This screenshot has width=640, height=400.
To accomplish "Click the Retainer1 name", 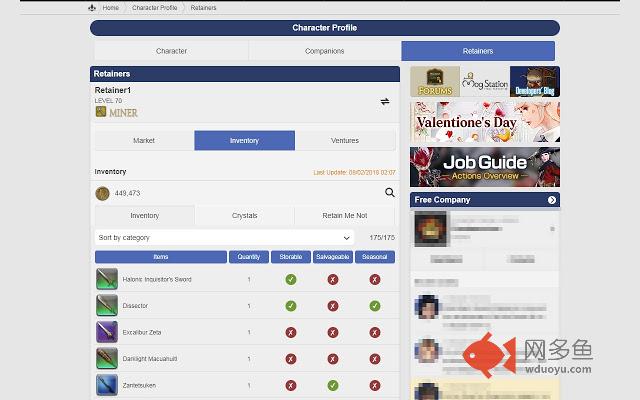I will (113, 90).
